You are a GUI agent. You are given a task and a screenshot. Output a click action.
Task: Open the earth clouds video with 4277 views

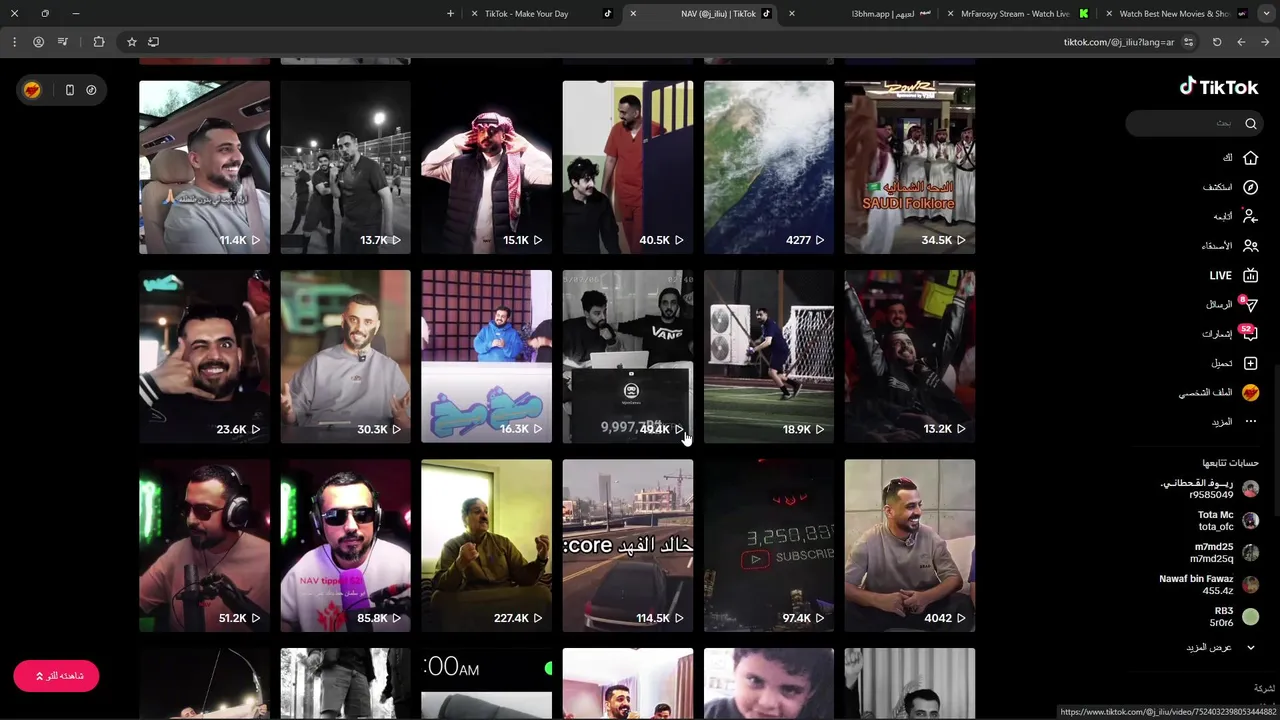[x=768, y=167]
